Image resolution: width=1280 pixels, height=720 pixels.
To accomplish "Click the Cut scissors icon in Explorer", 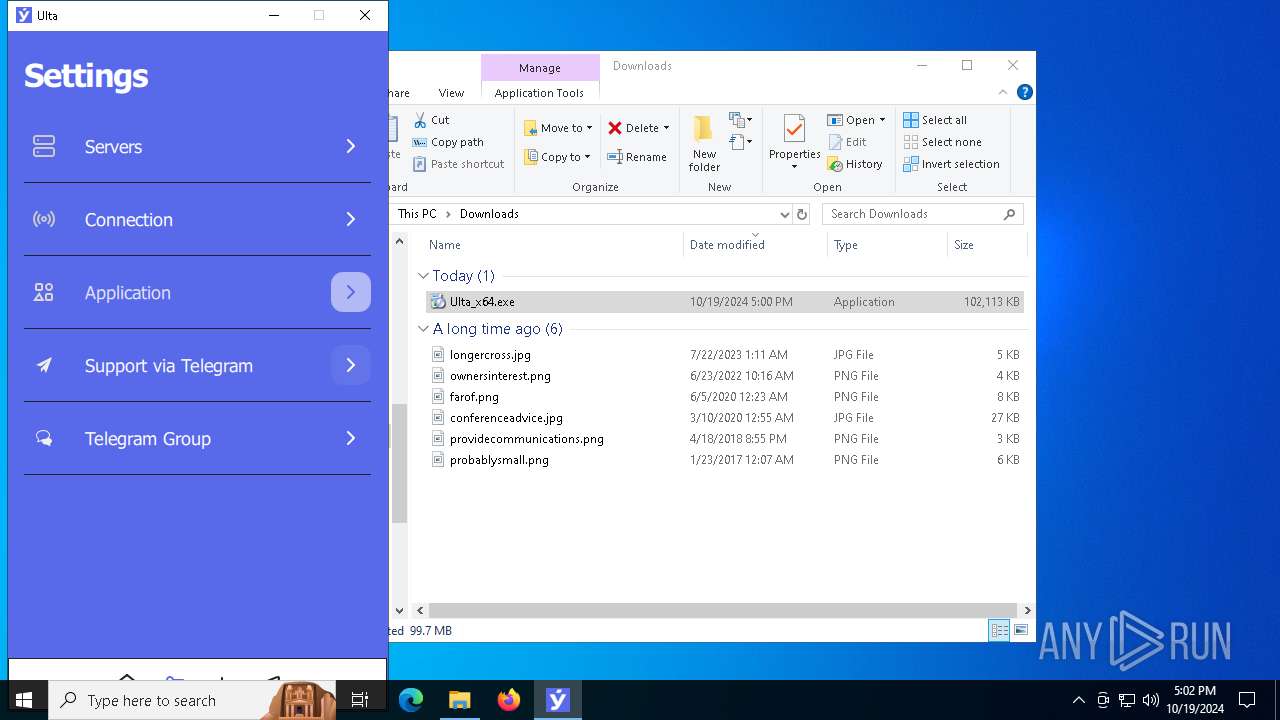I will tap(420, 120).
